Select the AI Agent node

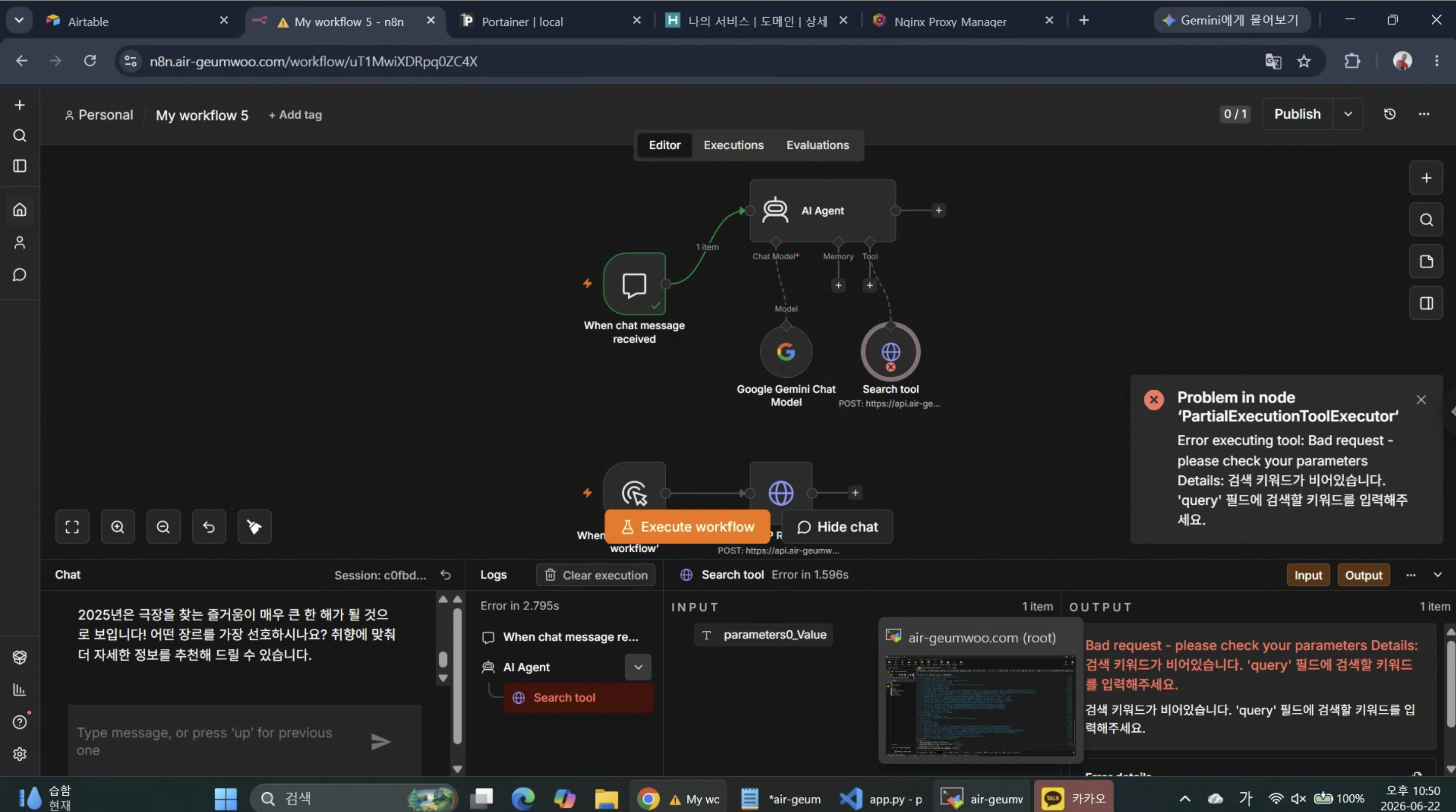tap(822, 210)
